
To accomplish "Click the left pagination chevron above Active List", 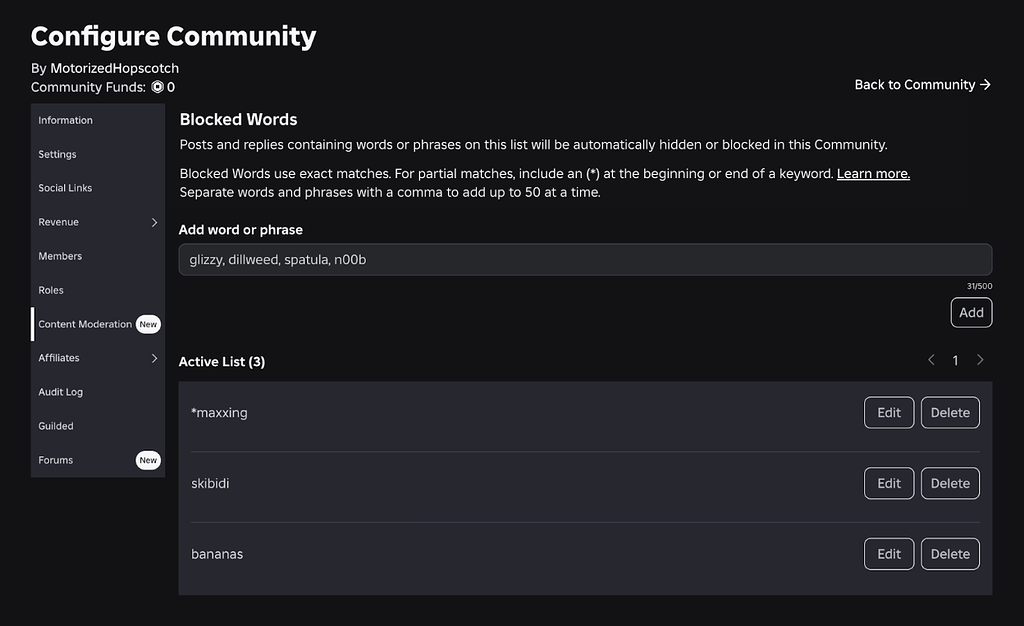I will (x=931, y=360).
